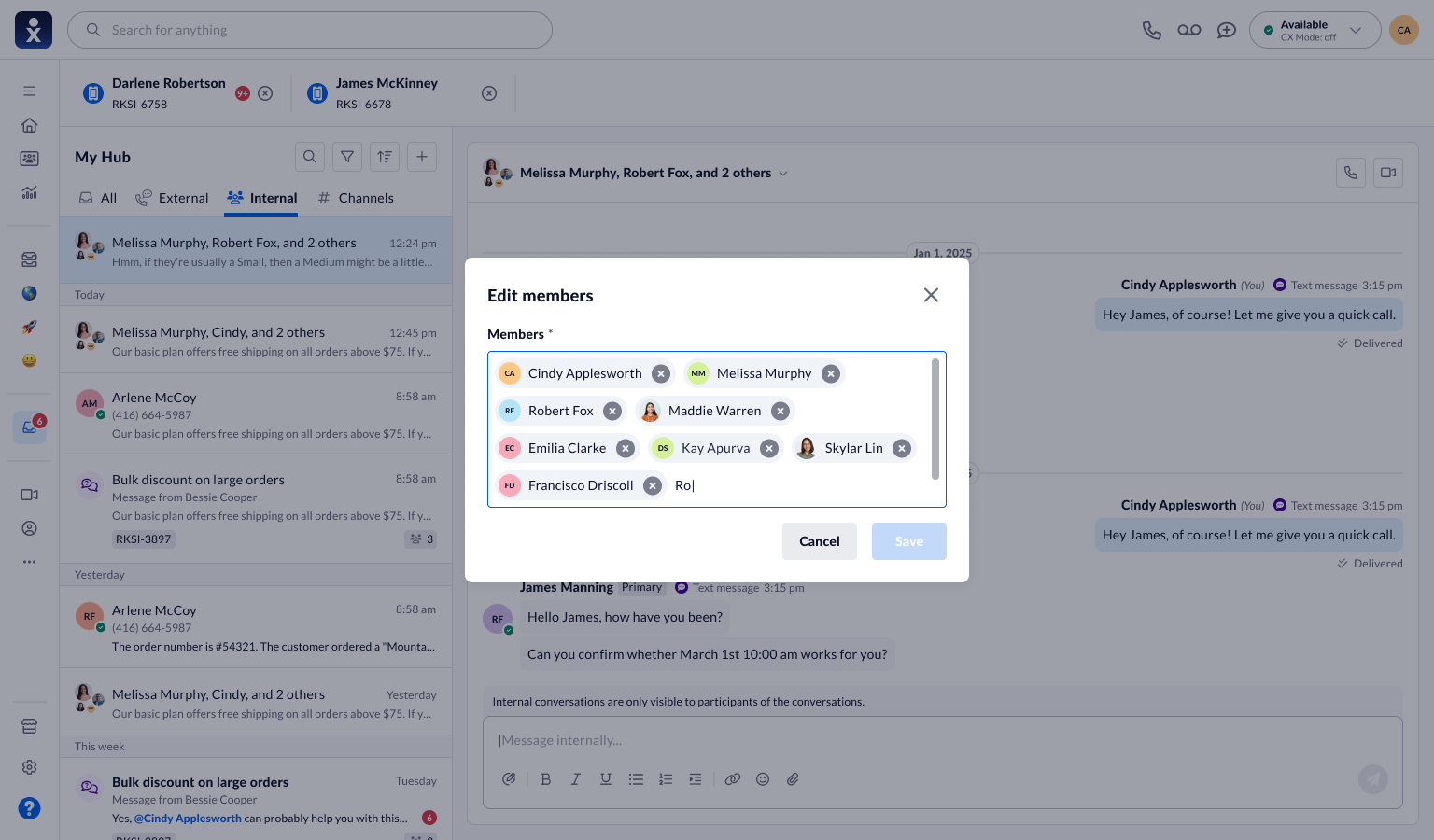This screenshot has height=840, width=1434.
Task: Remove Skylar Lin from members
Action: pos(902,448)
